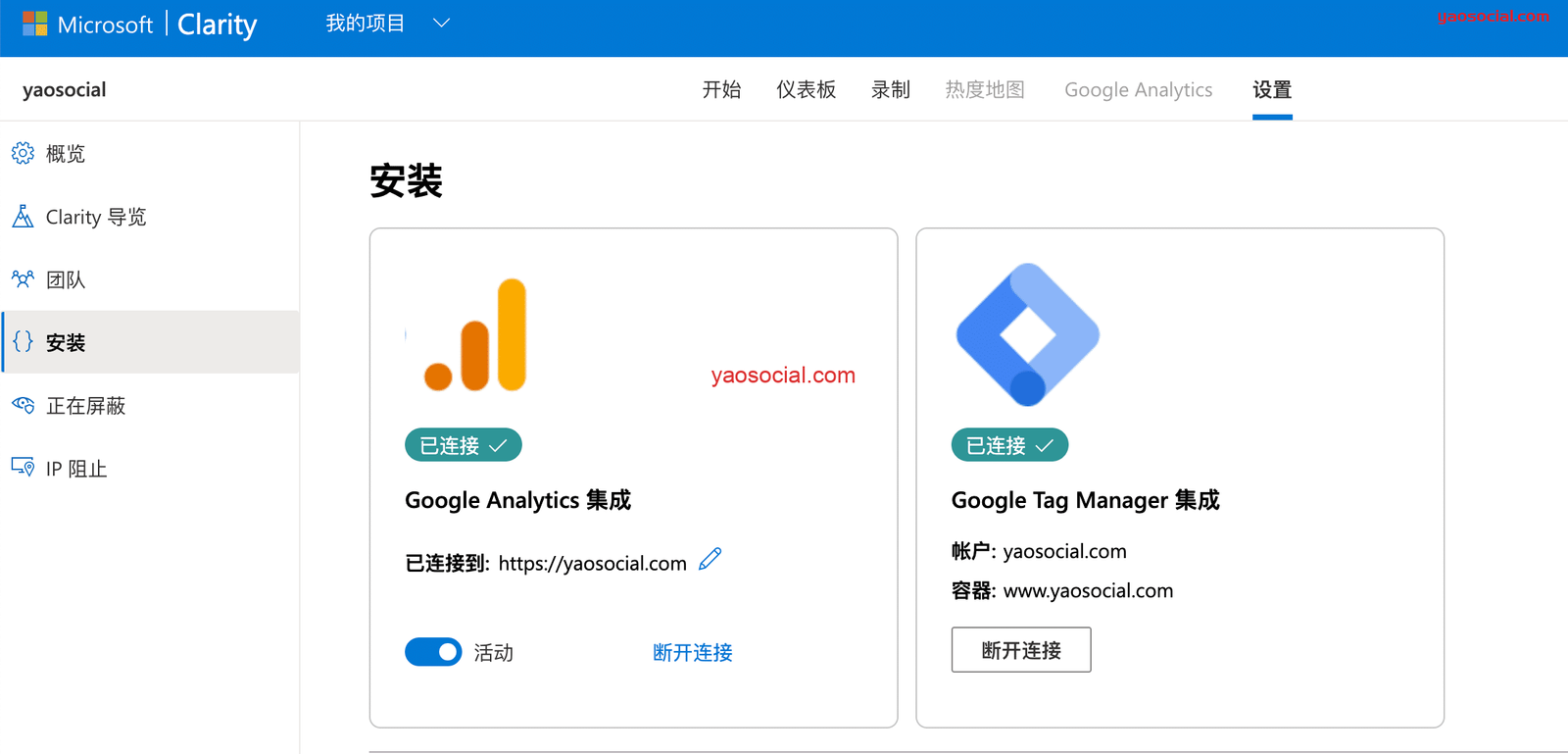The width and height of the screenshot is (1568, 754).
Task: Click the yaosocial project name
Action: [x=65, y=90]
